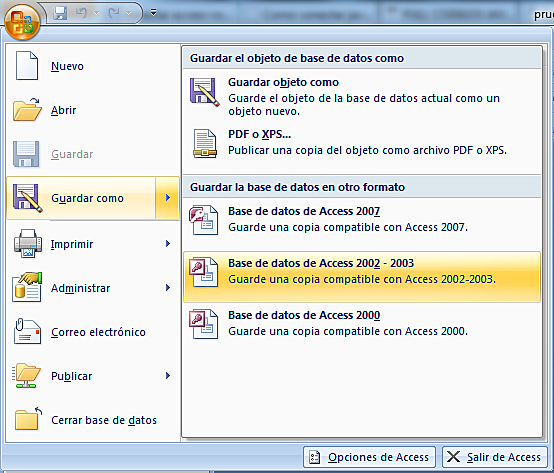Click the Access 2000 database icon

(204, 324)
